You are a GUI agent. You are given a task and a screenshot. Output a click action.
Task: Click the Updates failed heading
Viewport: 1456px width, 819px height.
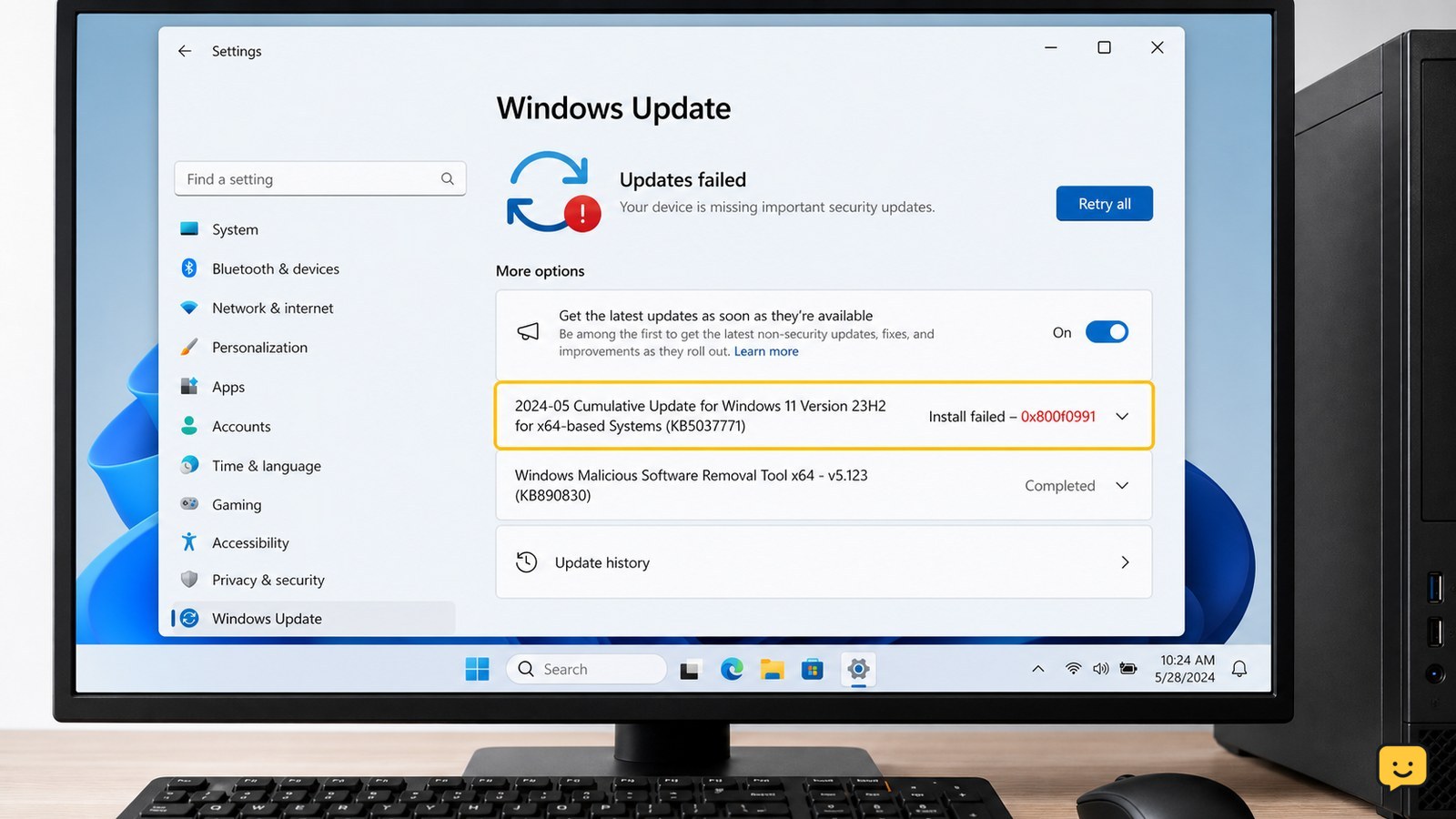click(682, 180)
